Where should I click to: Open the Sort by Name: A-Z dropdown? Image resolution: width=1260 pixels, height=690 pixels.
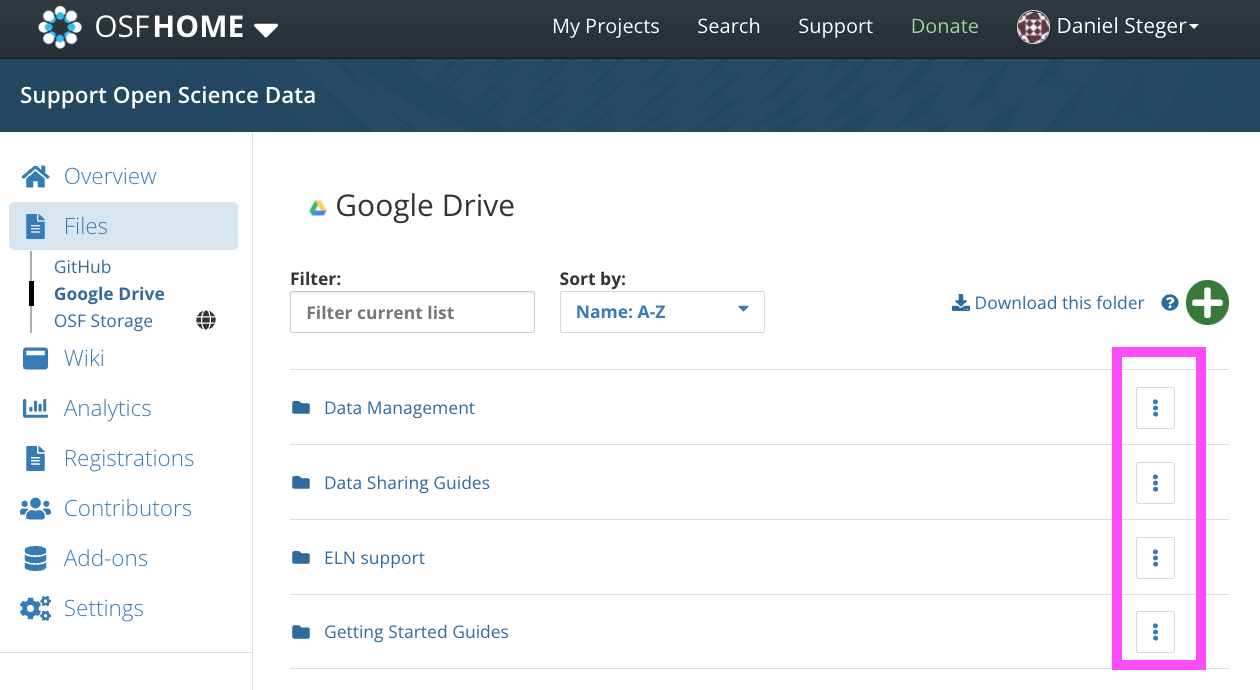tap(662, 312)
